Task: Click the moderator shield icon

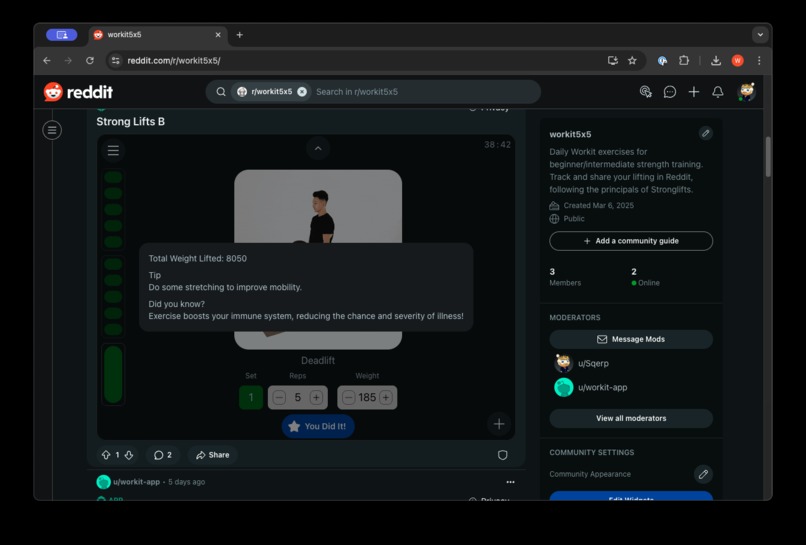Action: point(502,455)
